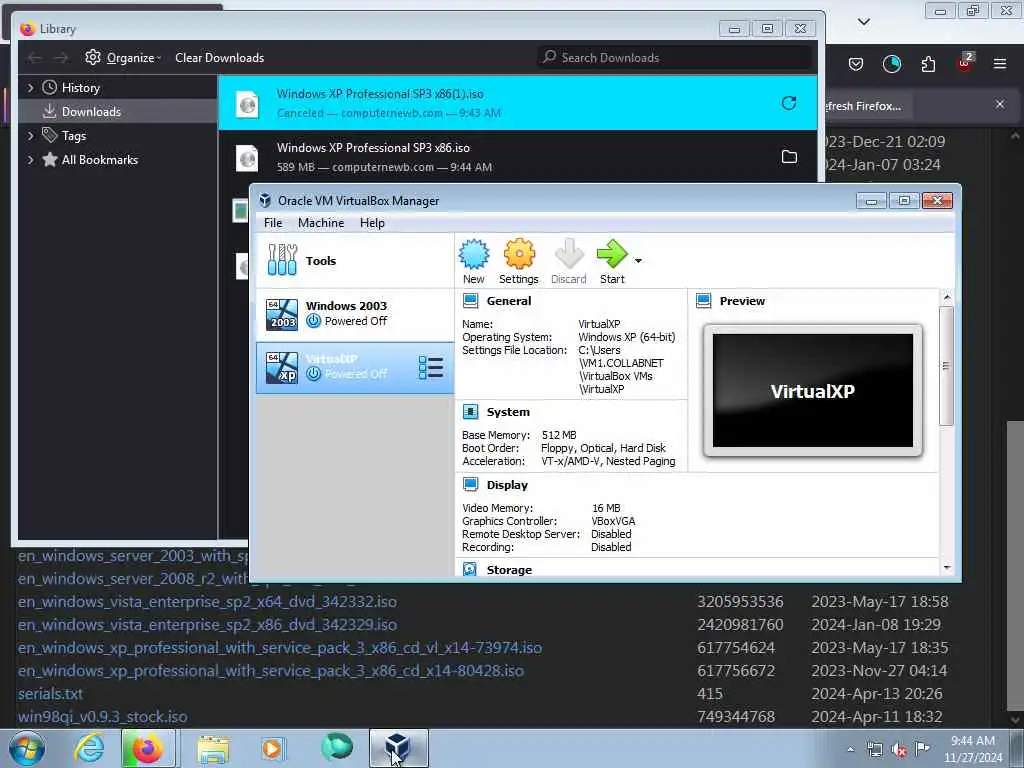The width and height of the screenshot is (1024, 768).
Task: Open Help menu in VirtualBox Manager
Action: [x=372, y=223]
